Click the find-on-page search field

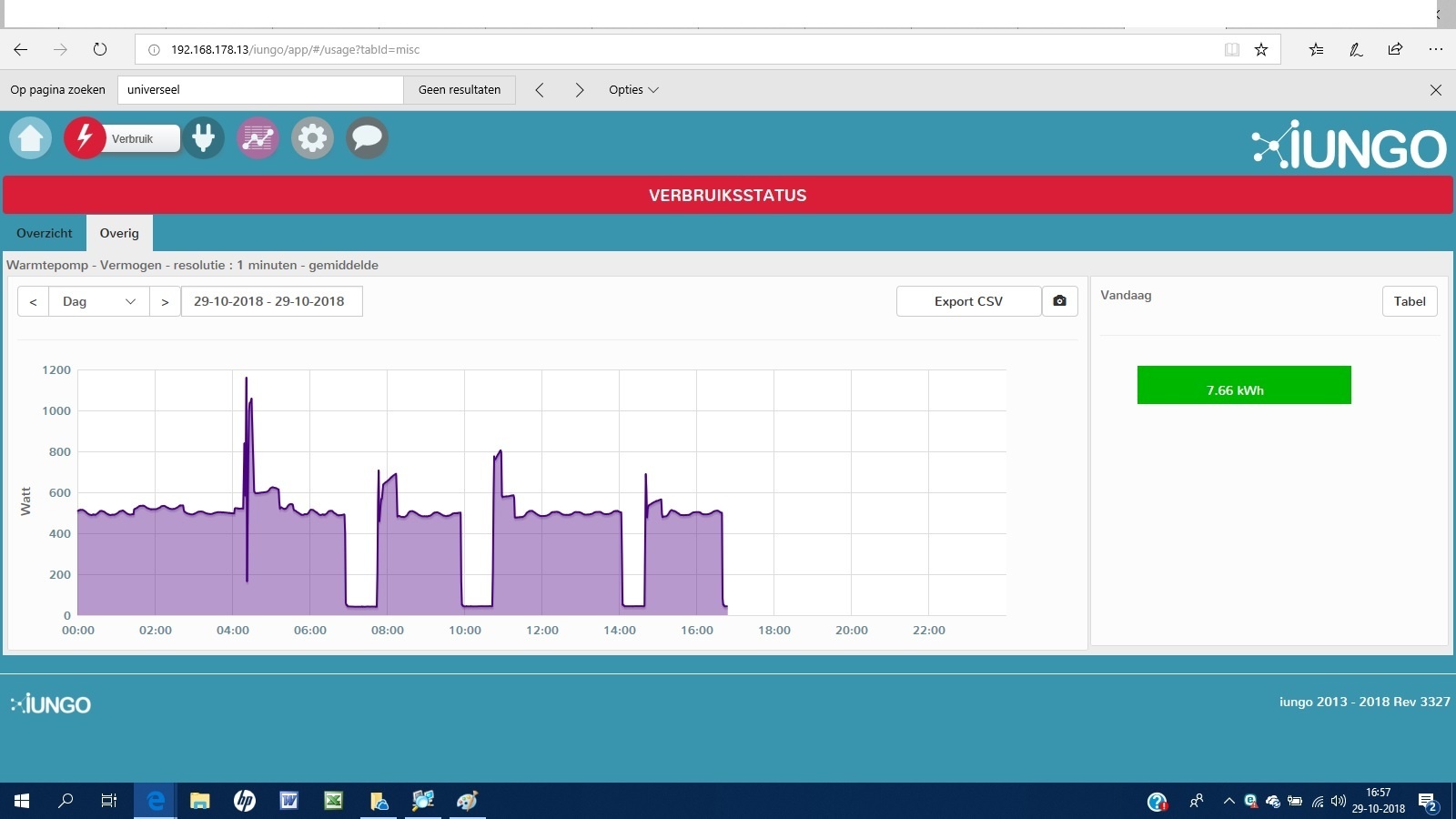(260, 90)
